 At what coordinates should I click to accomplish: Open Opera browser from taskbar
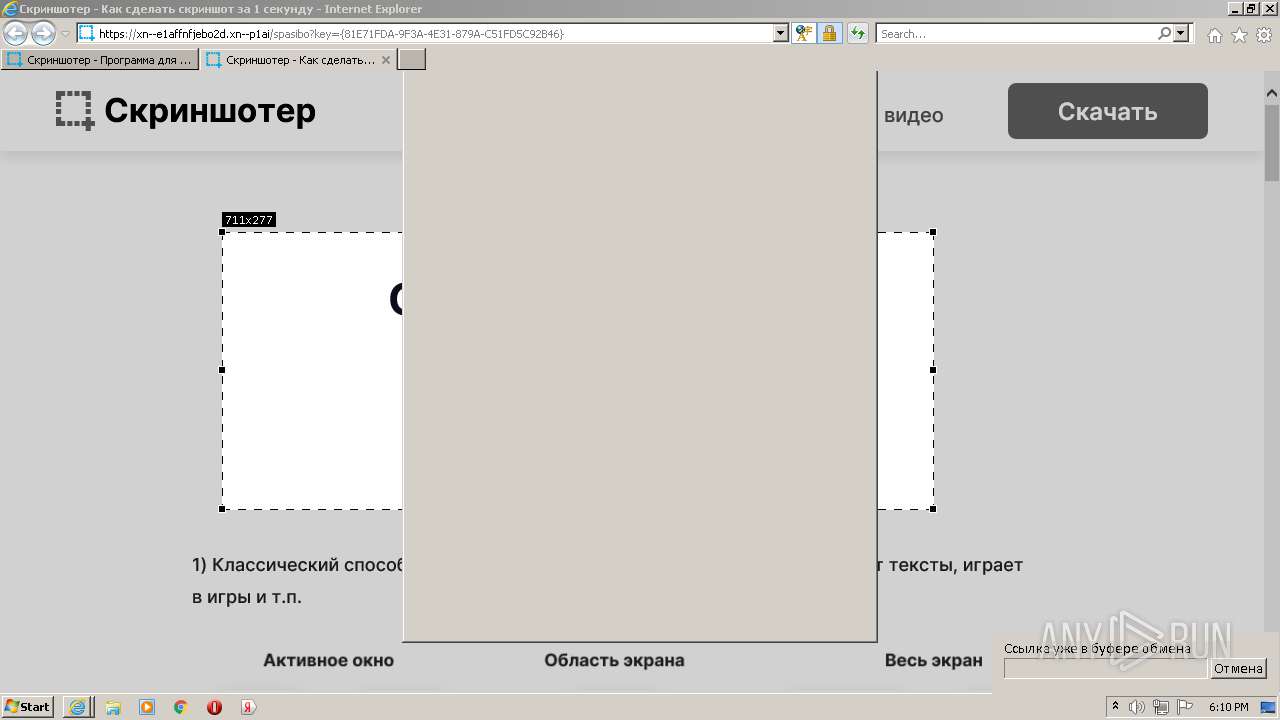point(214,707)
